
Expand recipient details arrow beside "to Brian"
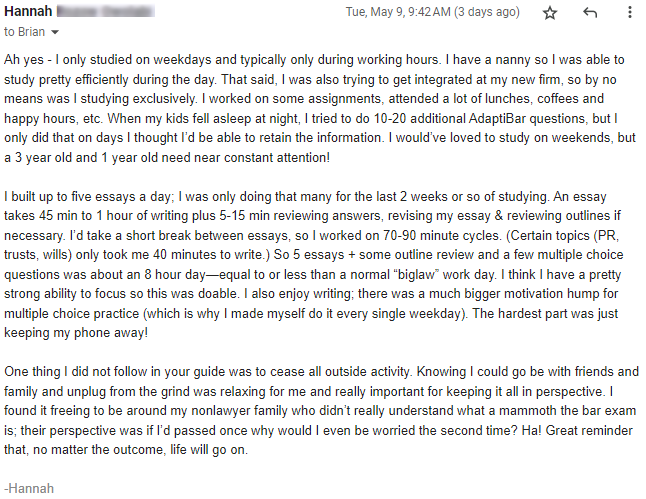tap(55, 32)
